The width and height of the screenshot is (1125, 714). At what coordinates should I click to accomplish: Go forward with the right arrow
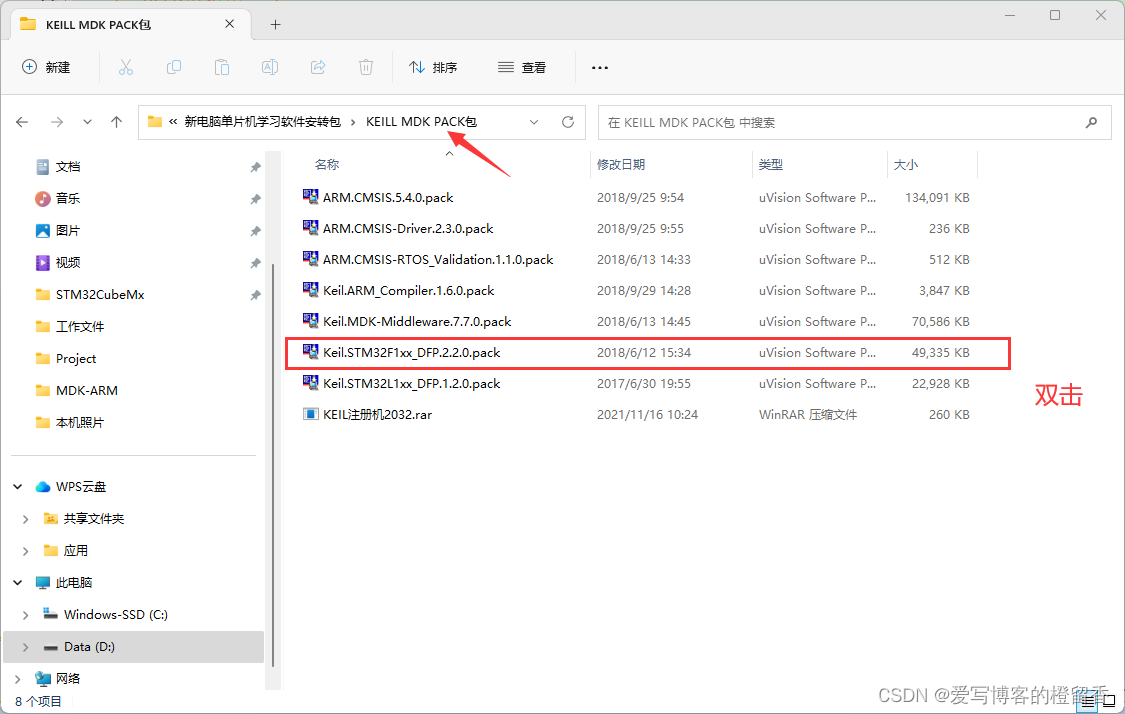pos(57,122)
